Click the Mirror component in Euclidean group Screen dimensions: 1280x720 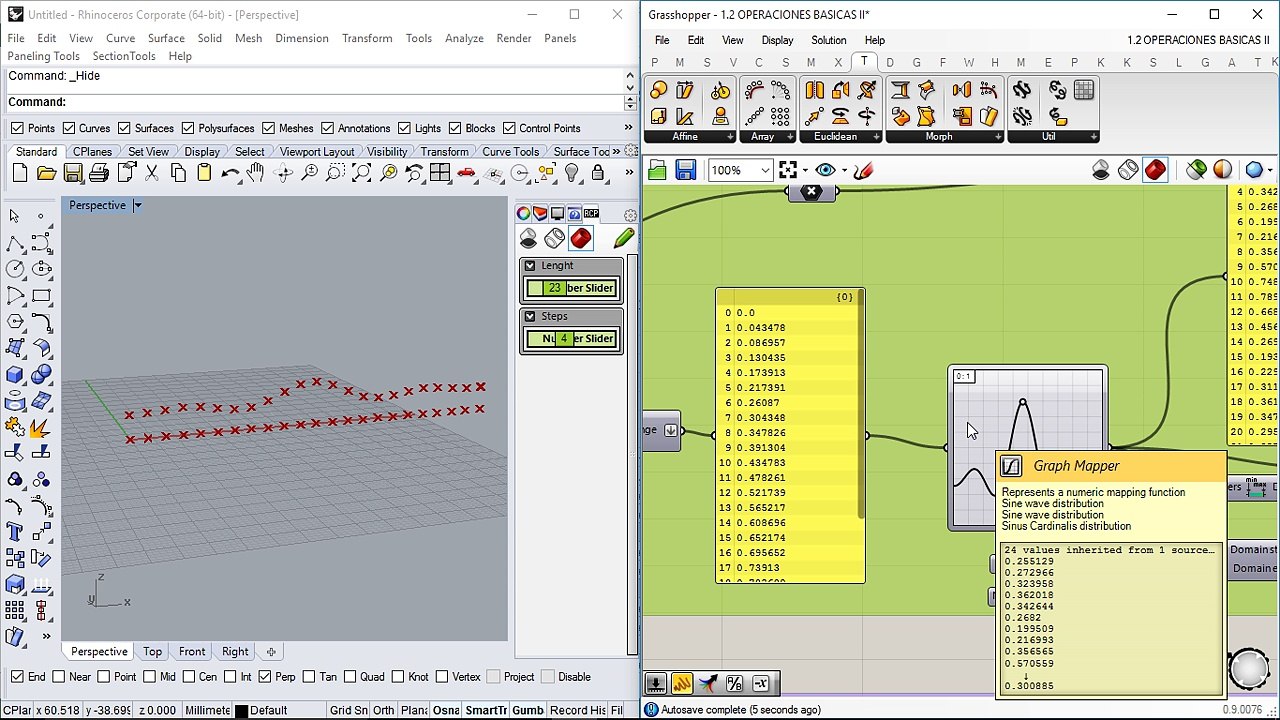pyautogui.click(x=814, y=92)
